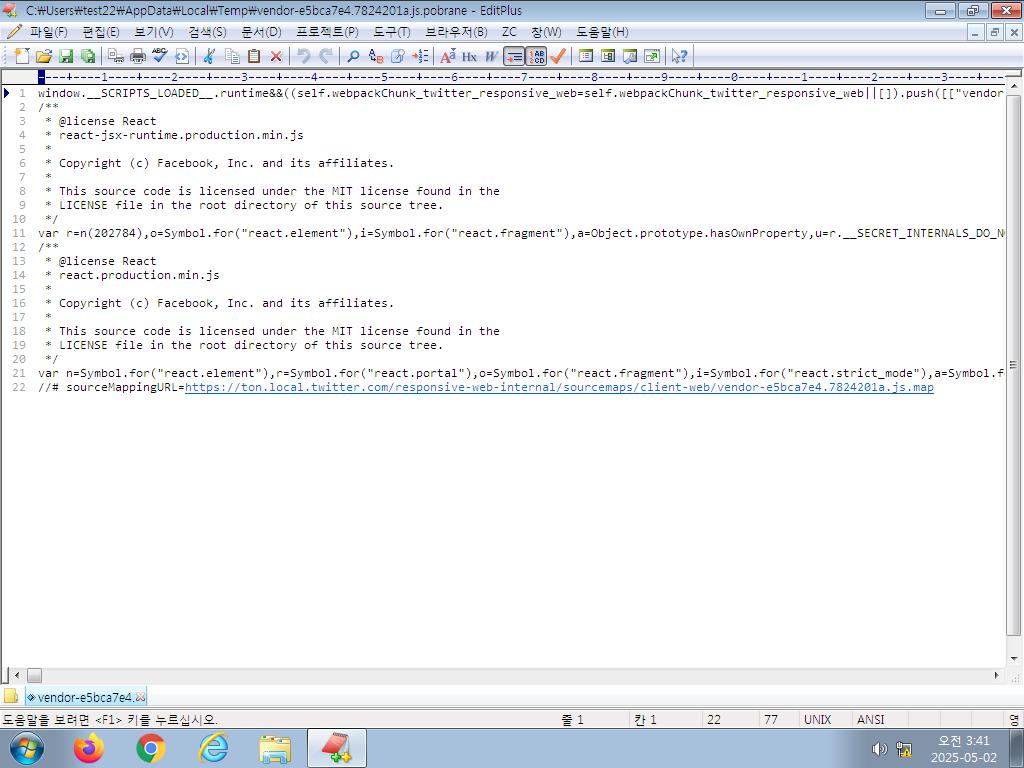Click the Redo arrow icon
The height and width of the screenshot is (768, 1024).
pyautogui.click(x=325, y=56)
